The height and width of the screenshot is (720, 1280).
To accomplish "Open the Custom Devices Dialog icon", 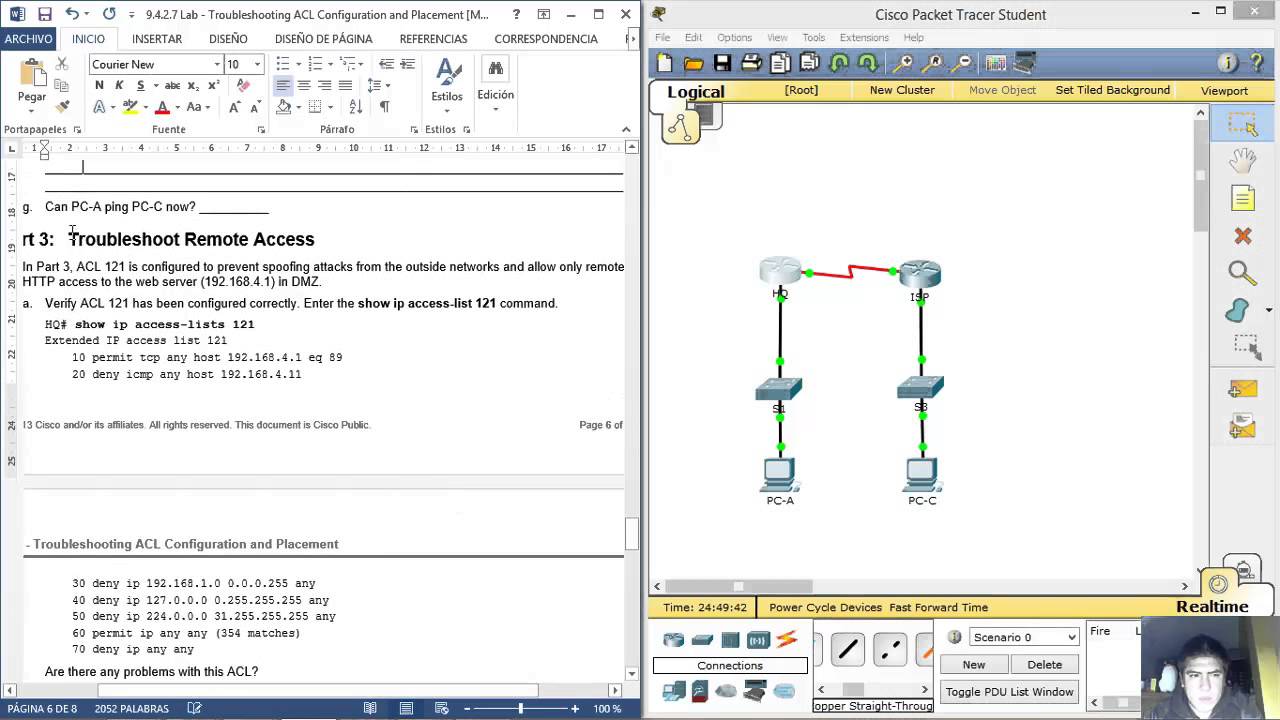I will point(1025,64).
